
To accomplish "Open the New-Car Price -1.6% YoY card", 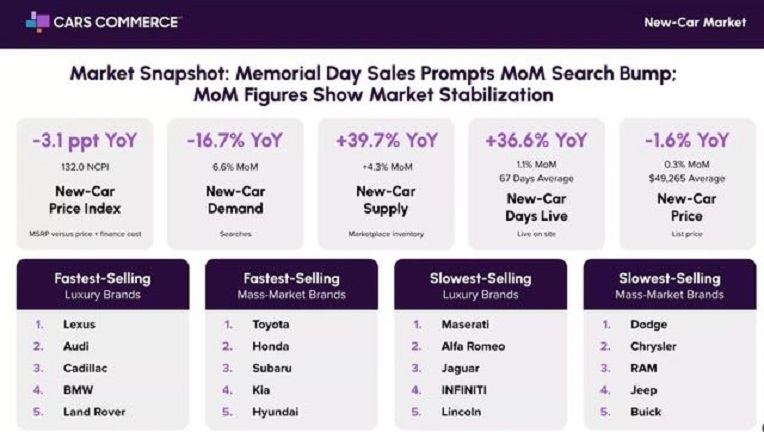I will (687, 184).
